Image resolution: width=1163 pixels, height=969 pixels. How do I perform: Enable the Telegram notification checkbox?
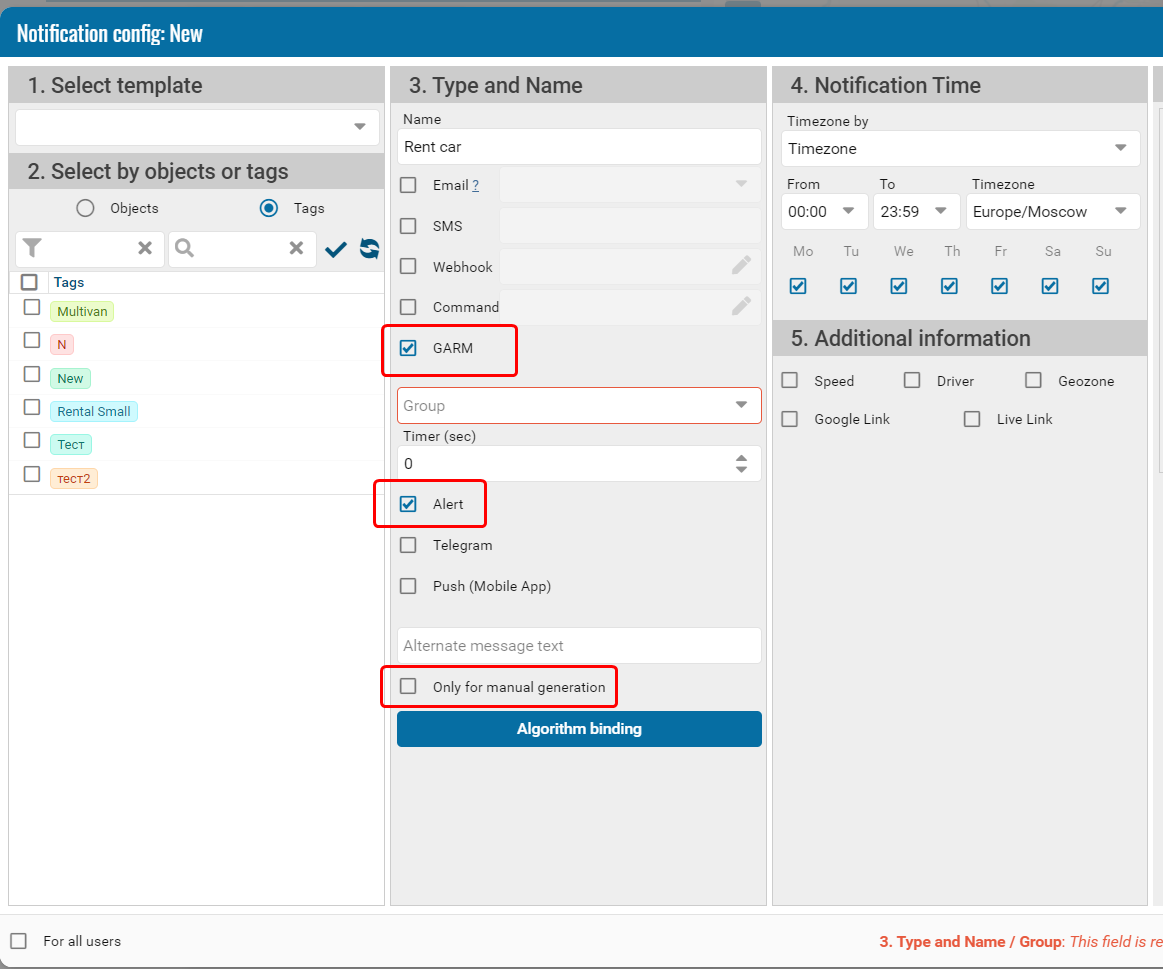tap(408, 545)
